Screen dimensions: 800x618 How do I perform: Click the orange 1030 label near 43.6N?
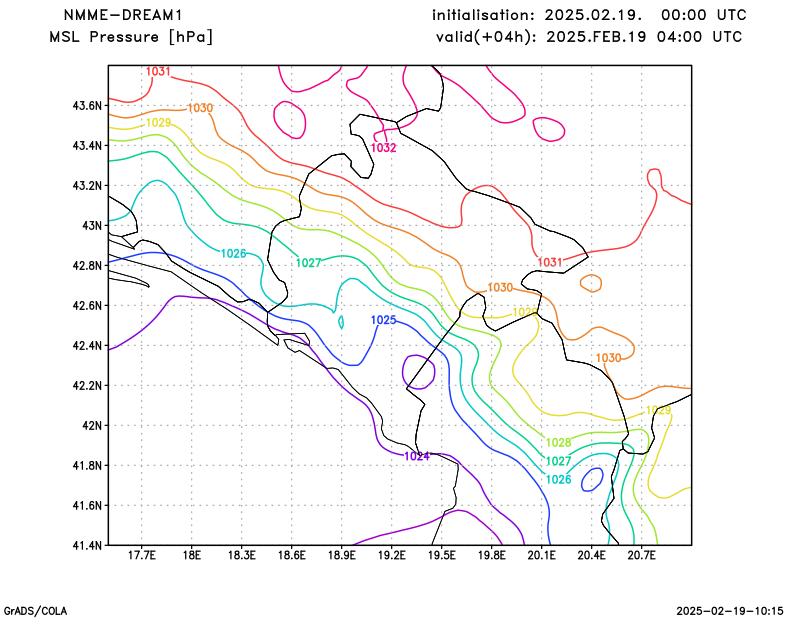click(200, 108)
